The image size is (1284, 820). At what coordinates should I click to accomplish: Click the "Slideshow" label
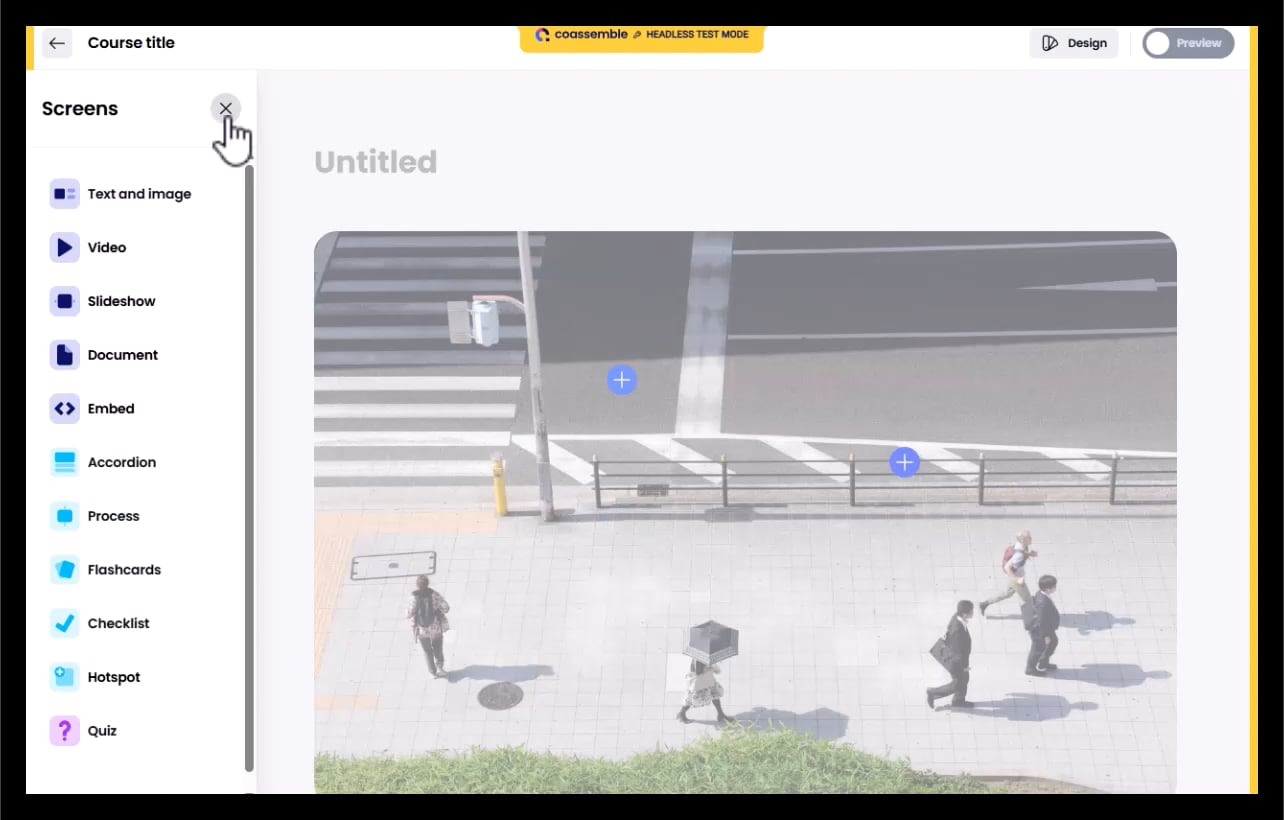(x=122, y=301)
